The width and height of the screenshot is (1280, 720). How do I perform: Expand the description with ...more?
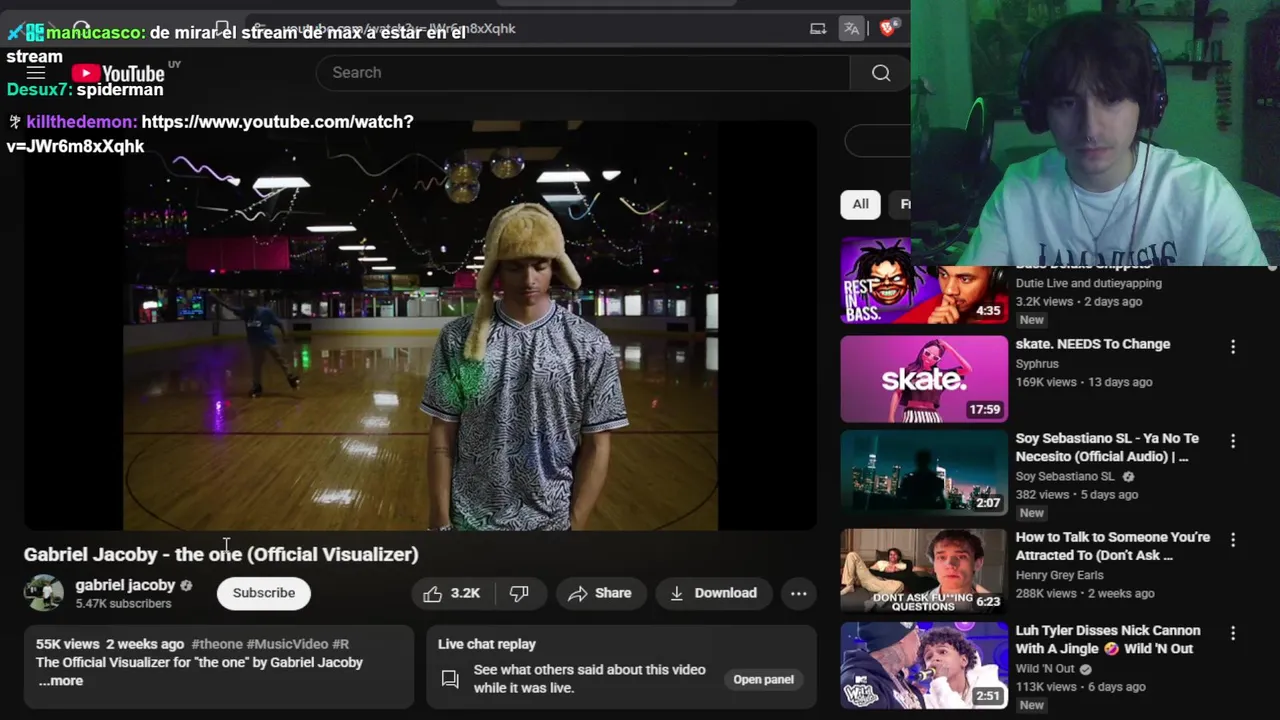pyautogui.click(x=61, y=681)
